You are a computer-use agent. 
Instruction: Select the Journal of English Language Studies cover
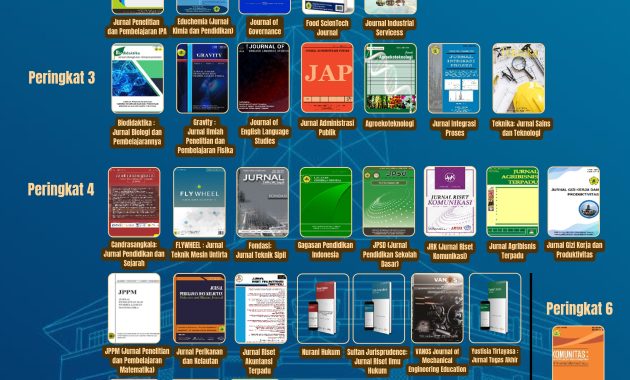pyautogui.click(x=264, y=78)
